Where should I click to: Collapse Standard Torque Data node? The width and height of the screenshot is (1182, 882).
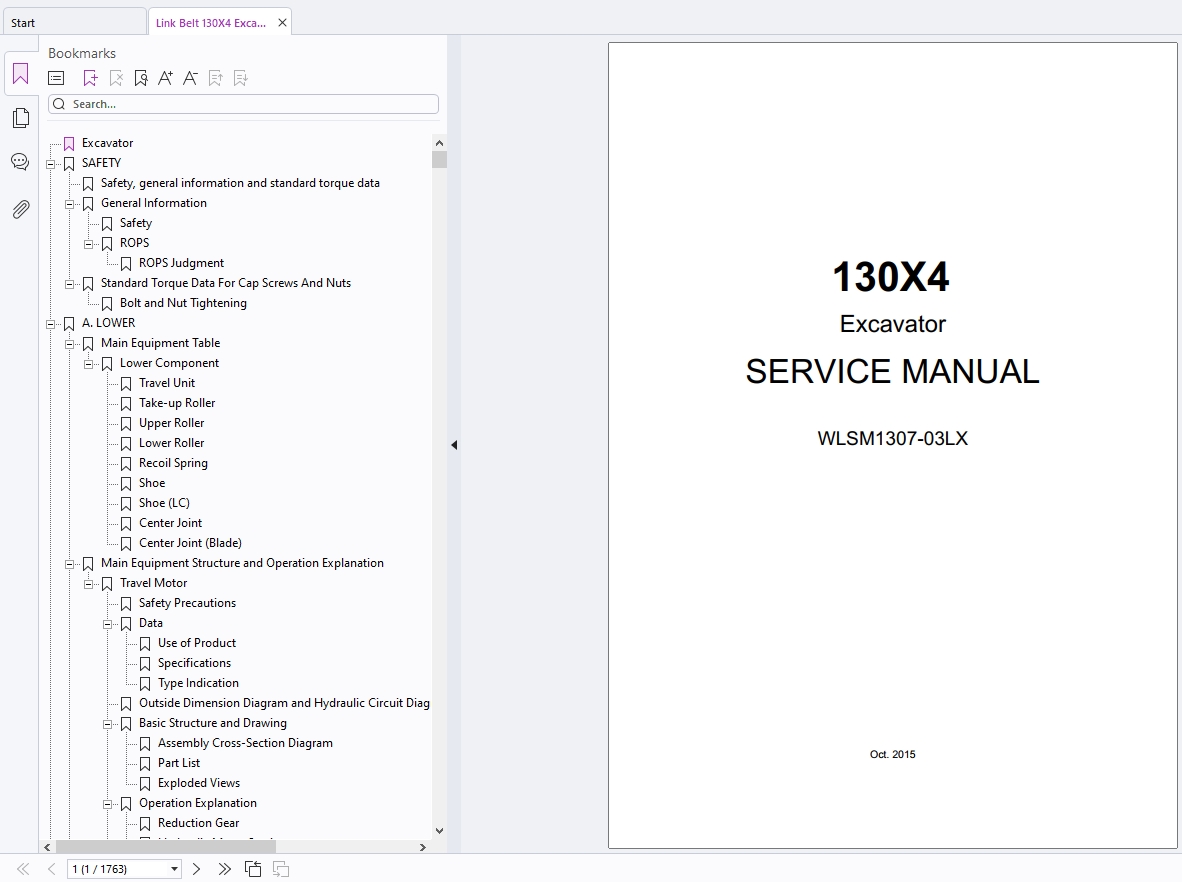pos(69,283)
